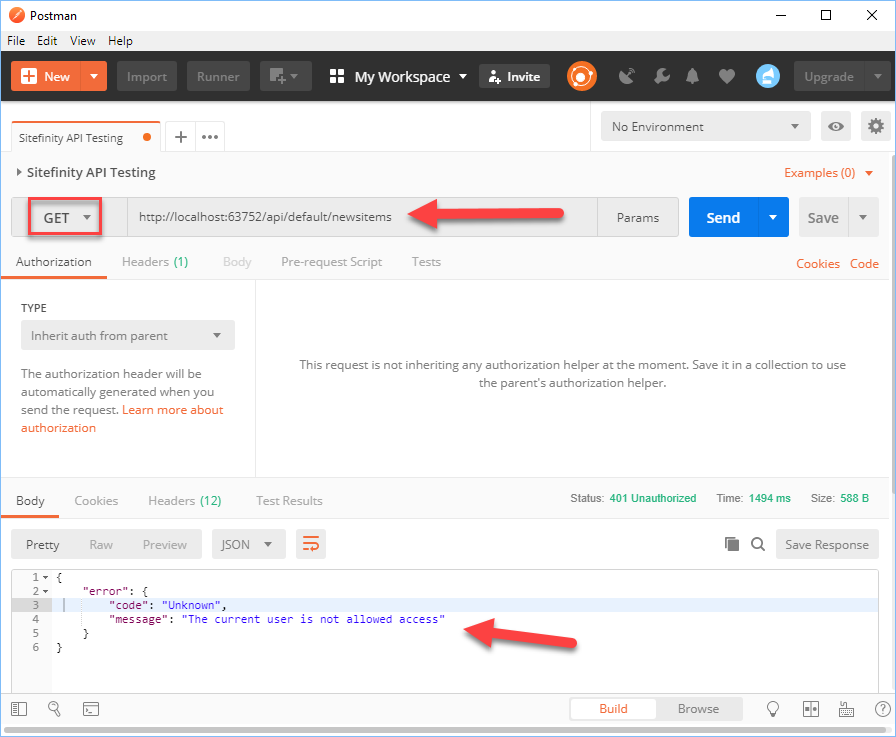The height and width of the screenshot is (737, 896).
Task: Open tab options ellipsis menu
Action: click(210, 137)
